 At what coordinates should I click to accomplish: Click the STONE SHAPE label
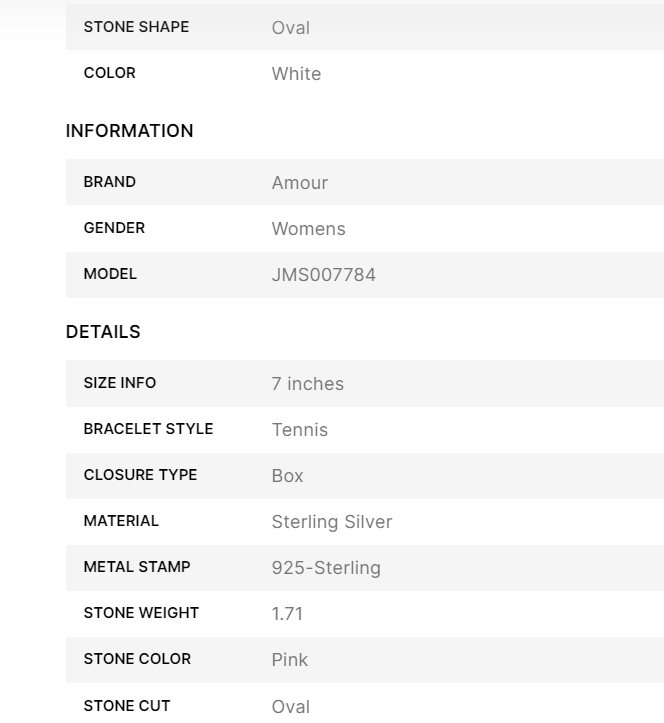[x=136, y=27]
